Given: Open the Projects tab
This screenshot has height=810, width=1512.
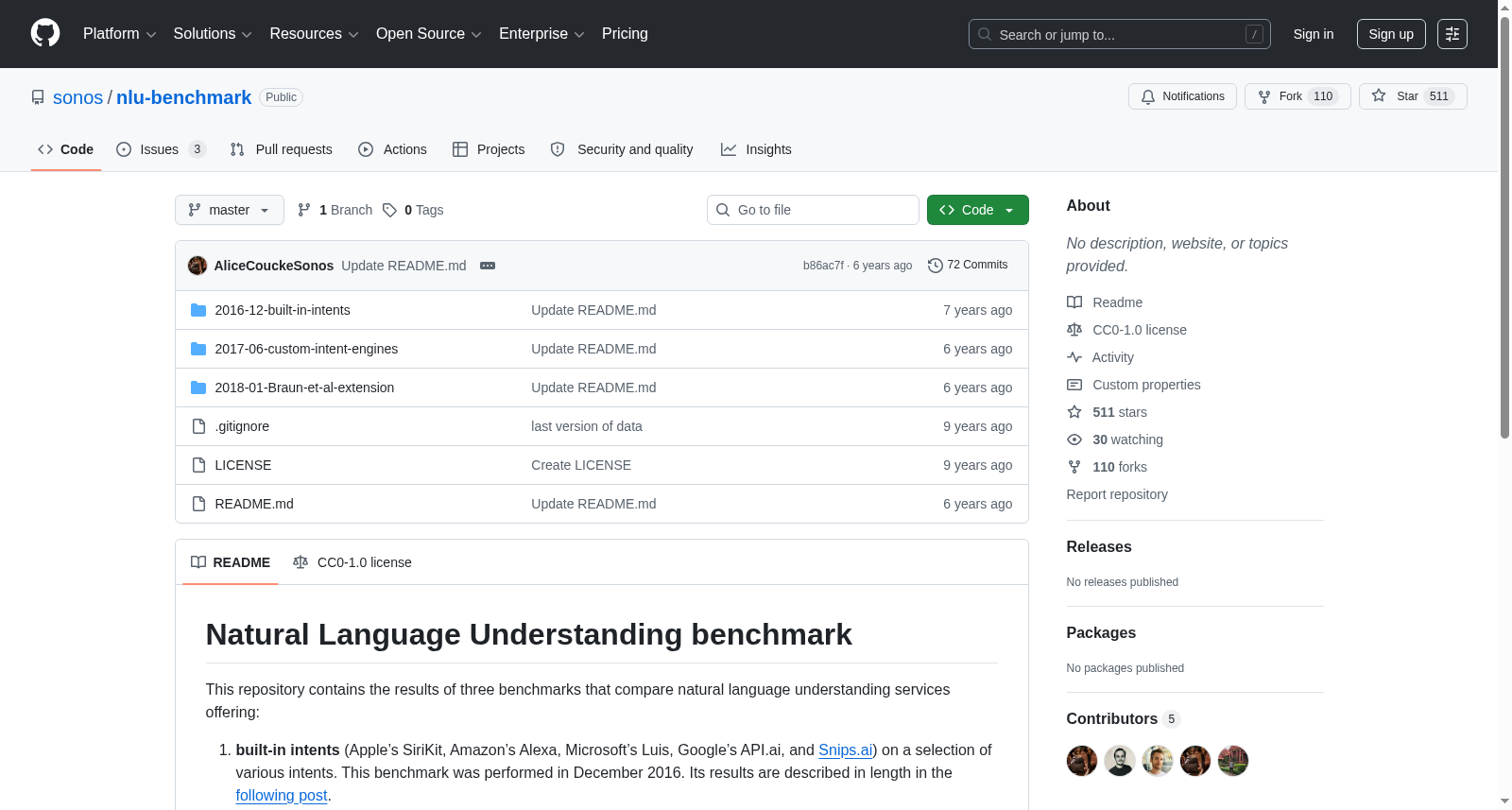Looking at the screenshot, I should tap(489, 149).
